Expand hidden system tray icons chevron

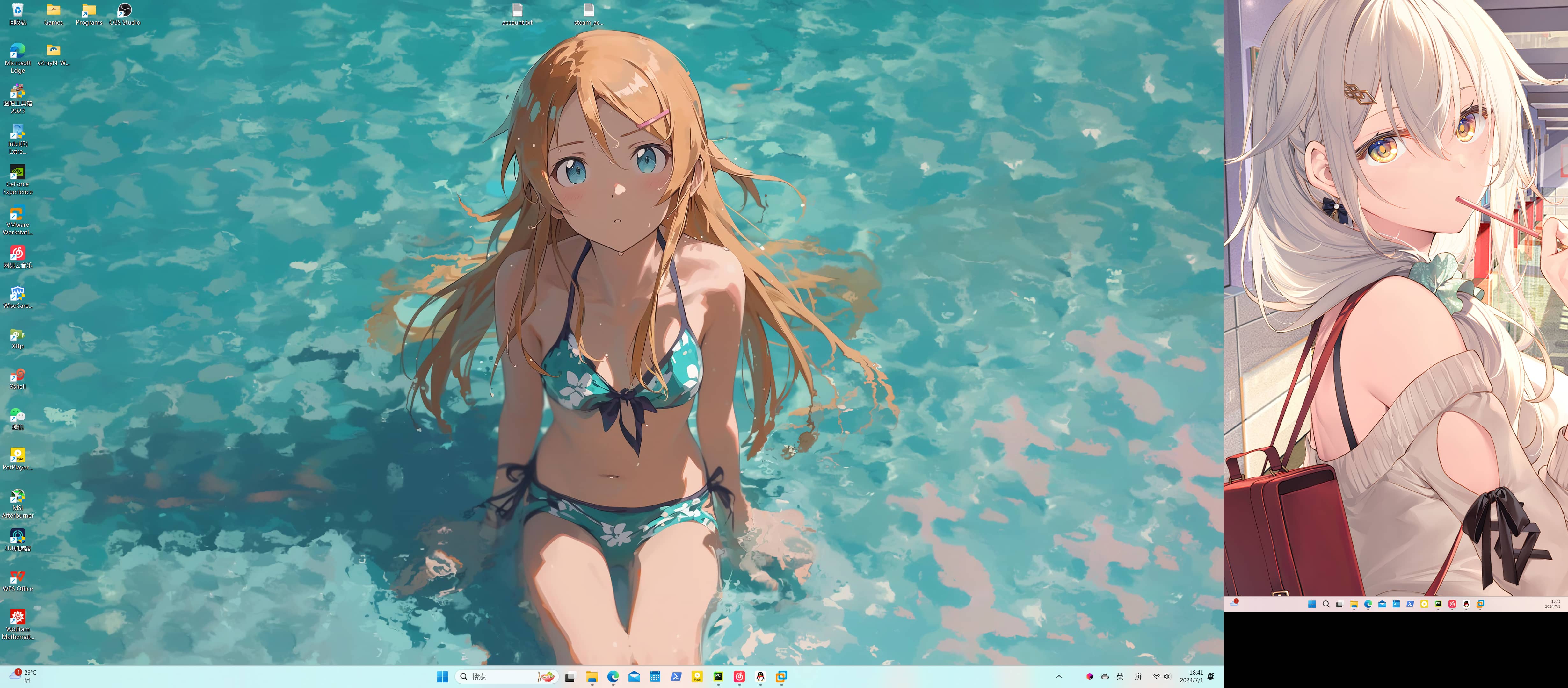coord(1058,677)
